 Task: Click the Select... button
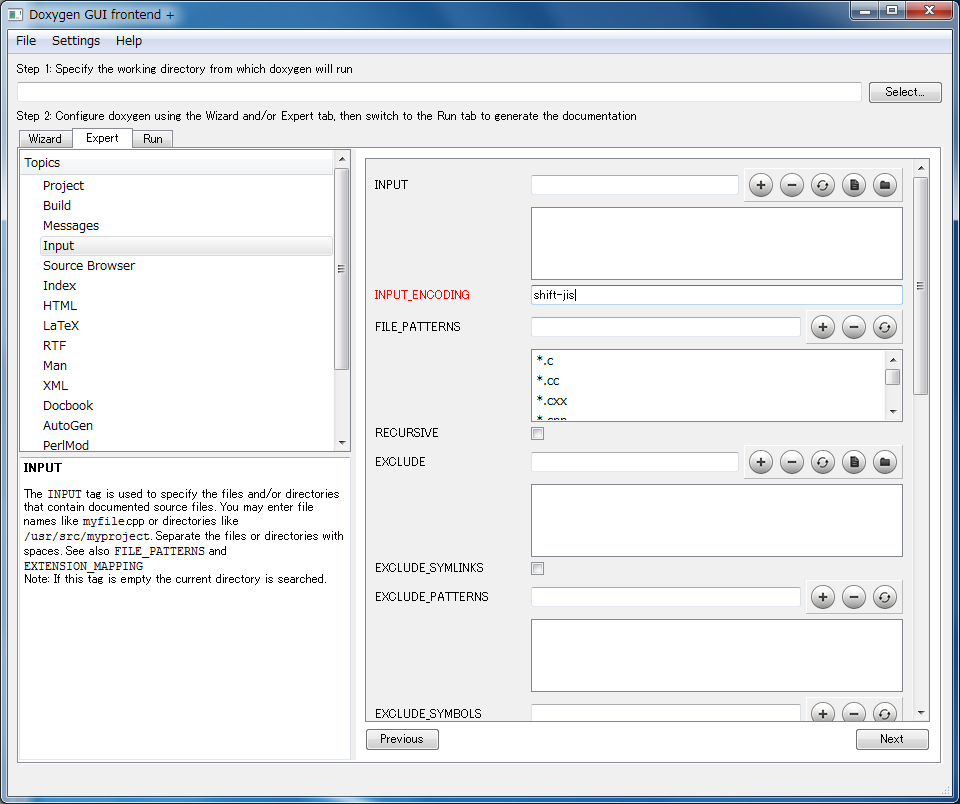point(904,91)
